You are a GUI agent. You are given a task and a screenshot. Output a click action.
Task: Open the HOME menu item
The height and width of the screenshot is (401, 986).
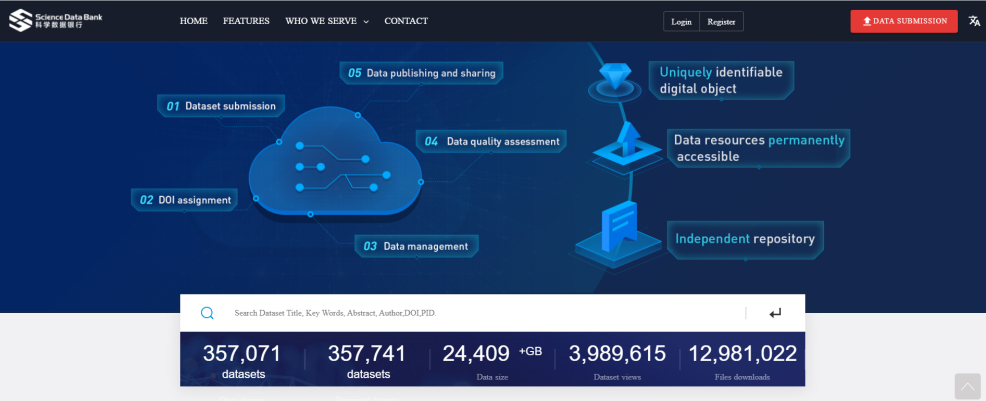point(193,21)
